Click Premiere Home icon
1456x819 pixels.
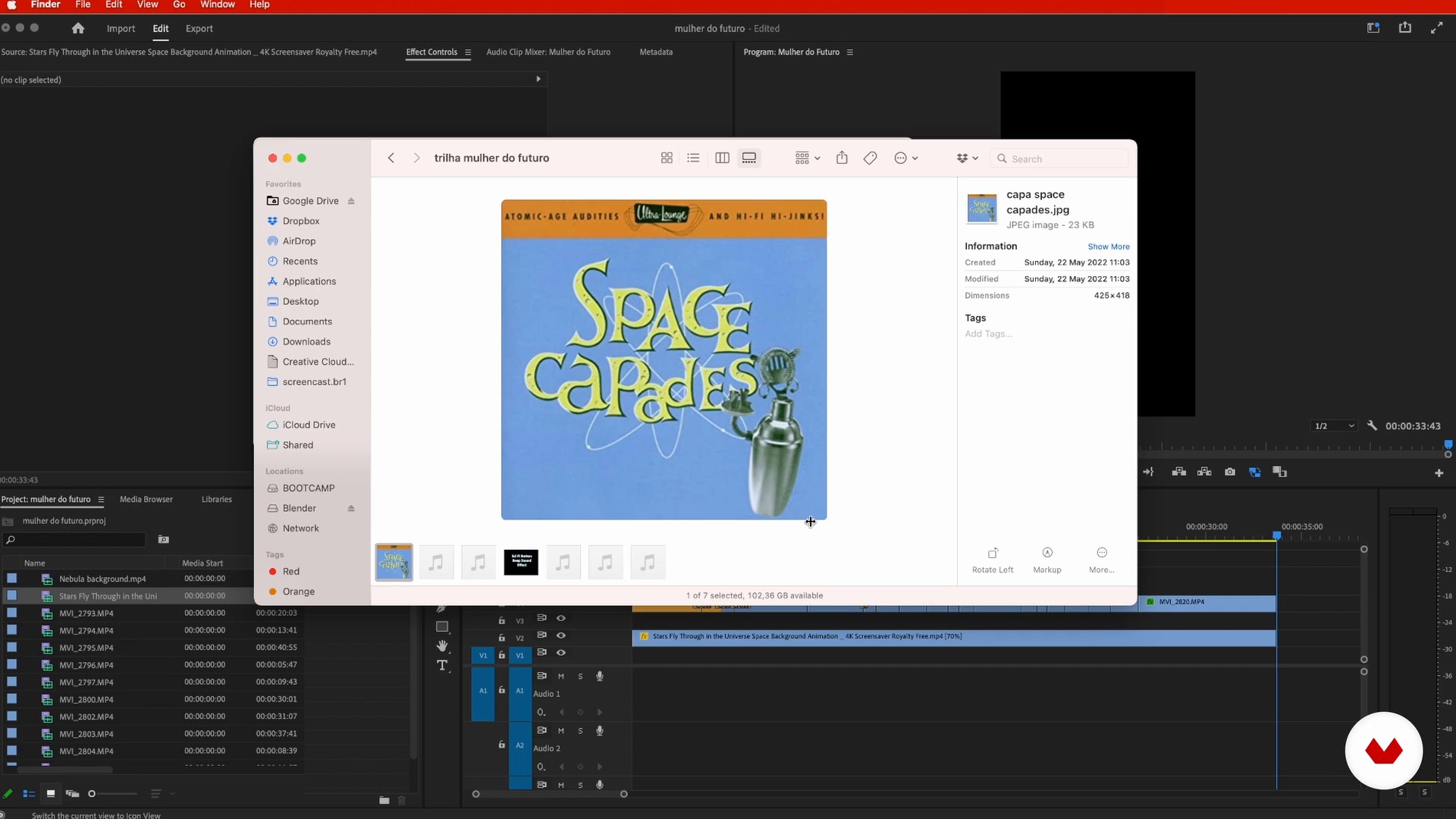78,28
